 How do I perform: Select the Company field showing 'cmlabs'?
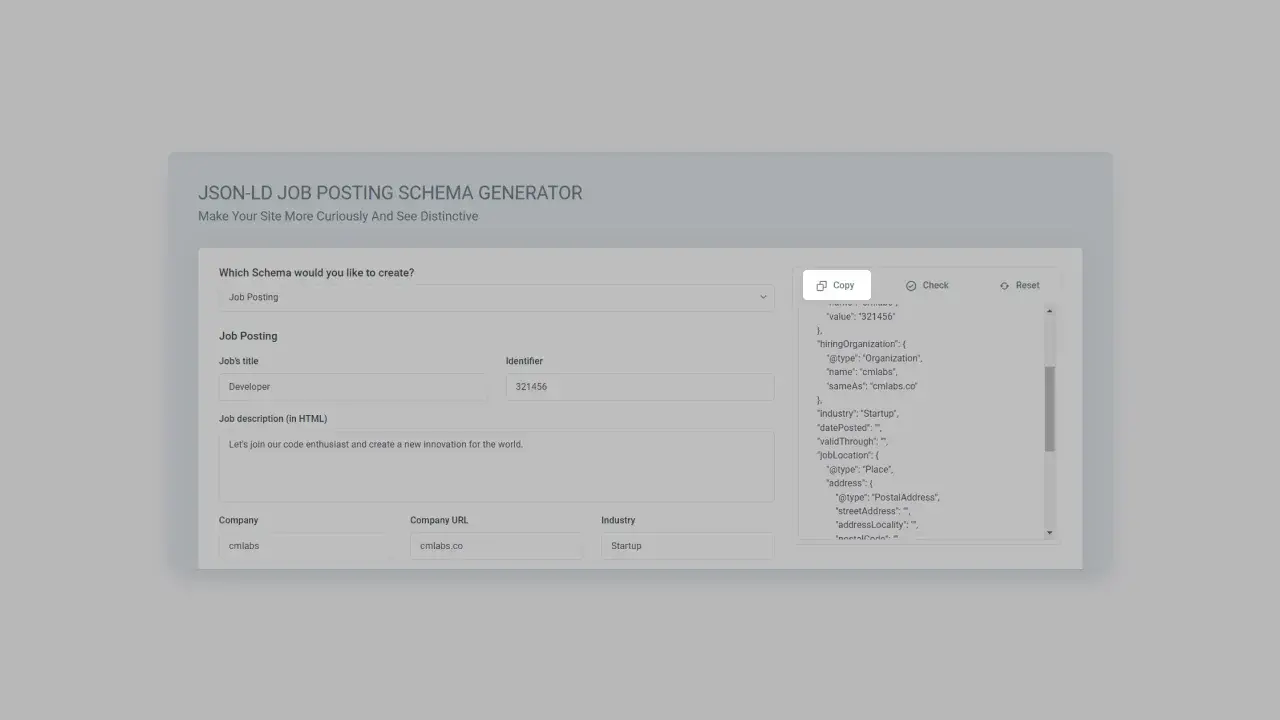click(302, 545)
